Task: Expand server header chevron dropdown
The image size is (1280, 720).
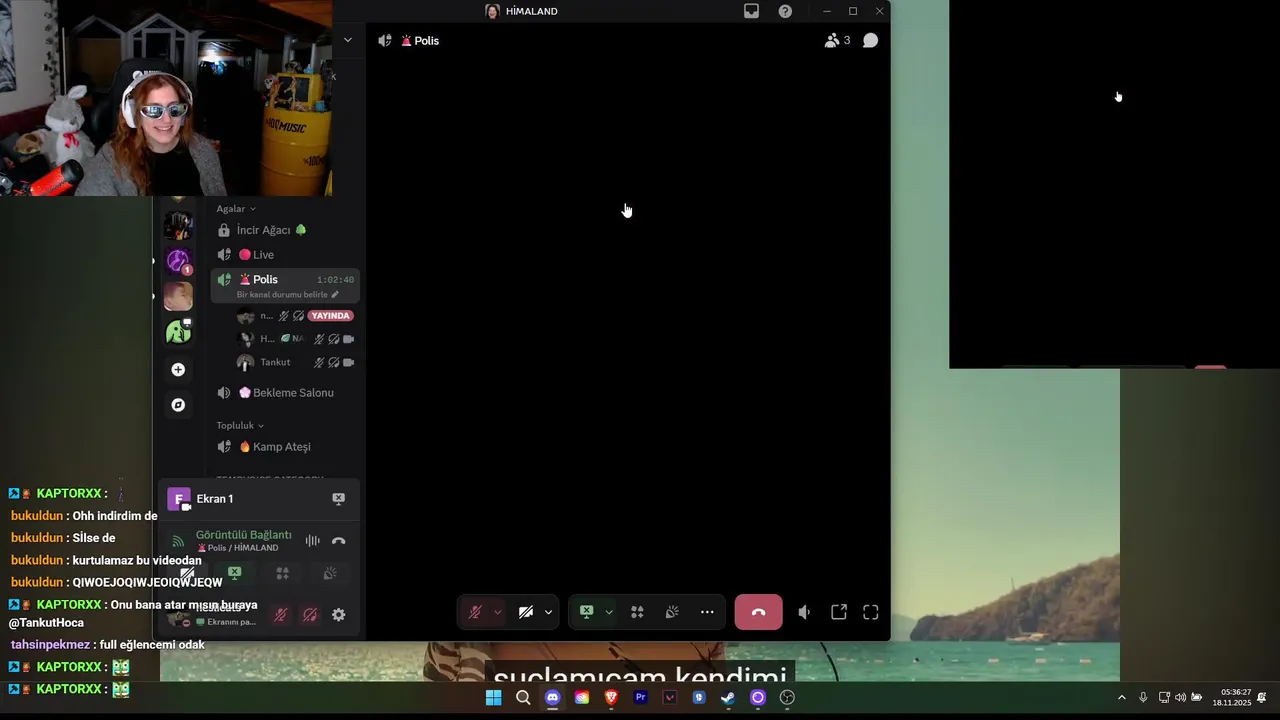Action: [347, 40]
